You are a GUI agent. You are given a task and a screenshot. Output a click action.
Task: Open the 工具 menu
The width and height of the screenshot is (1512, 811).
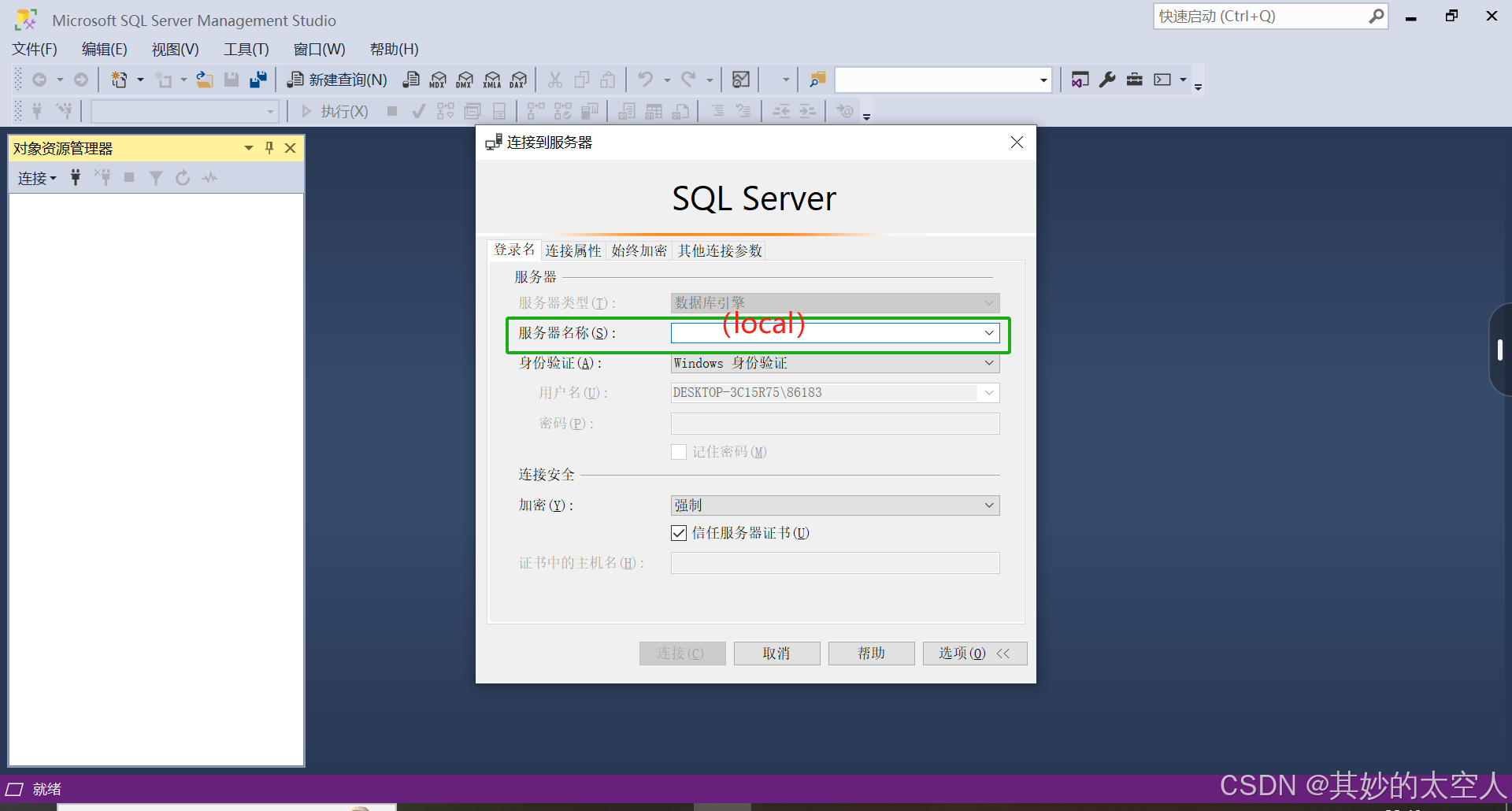pyautogui.click(x=246, y=49)
